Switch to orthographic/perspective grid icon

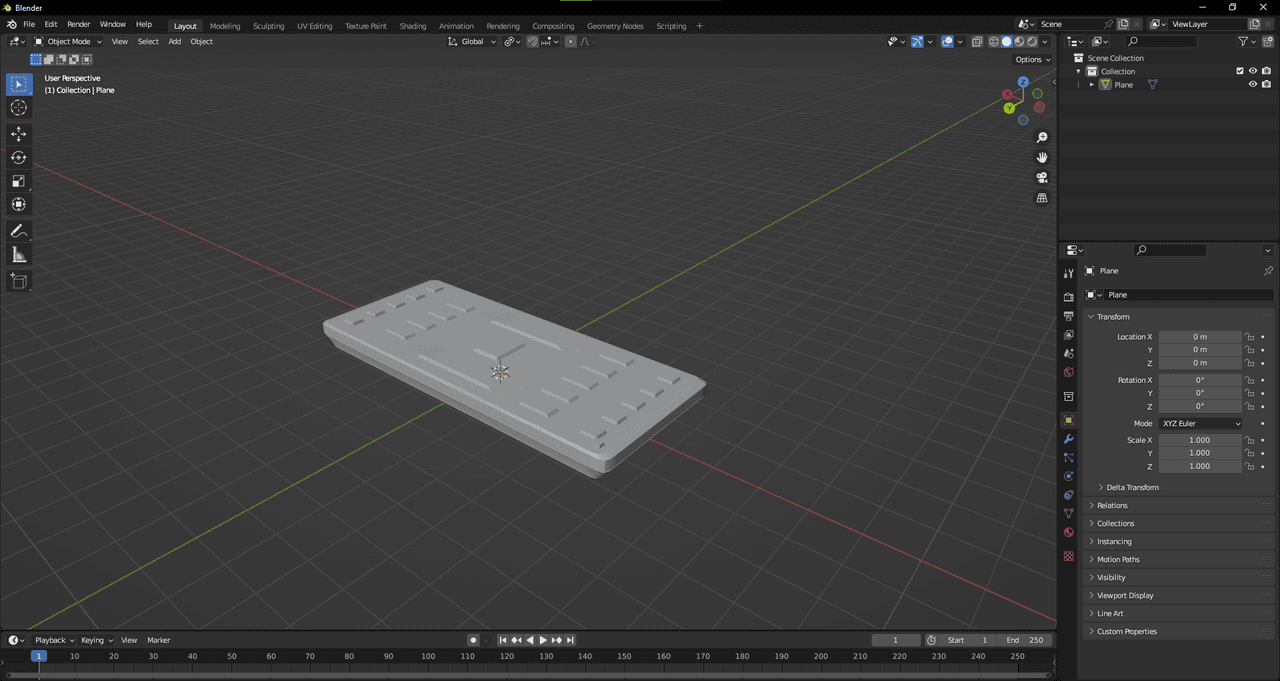(x=1042, y=198)
